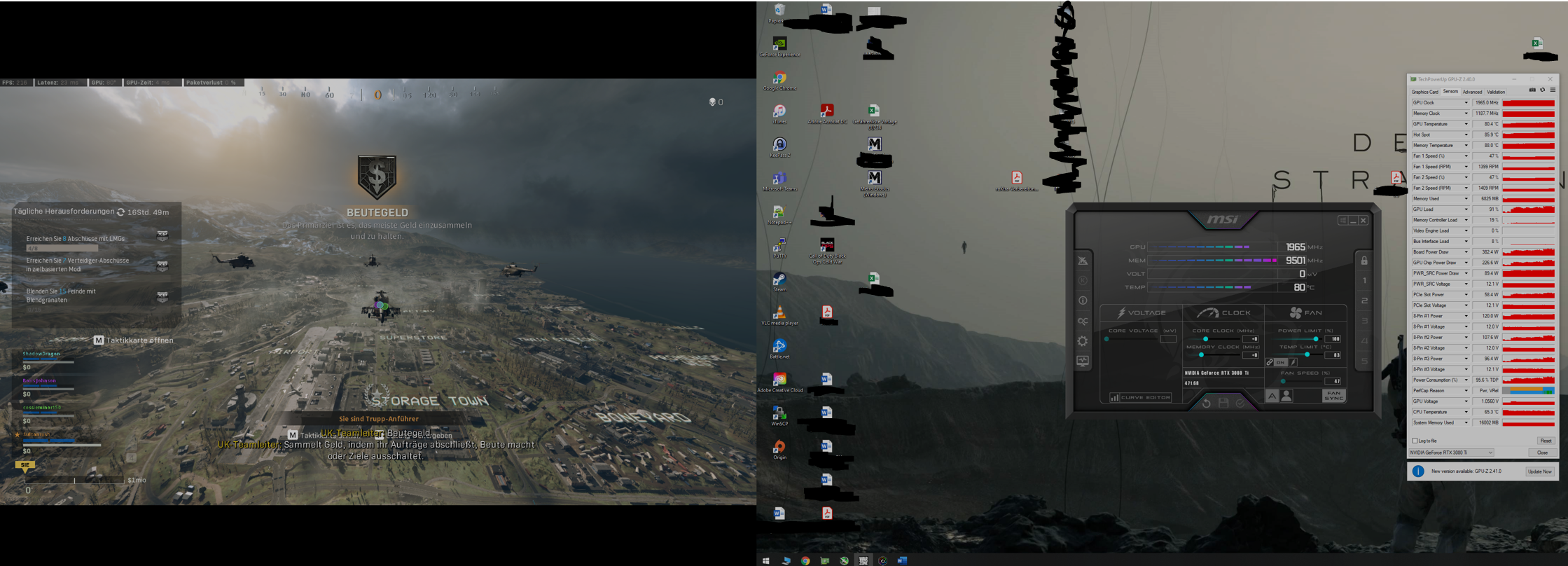
Task: Expand the Hot Spot sensor dropdown
Action: click(1466, 134)
